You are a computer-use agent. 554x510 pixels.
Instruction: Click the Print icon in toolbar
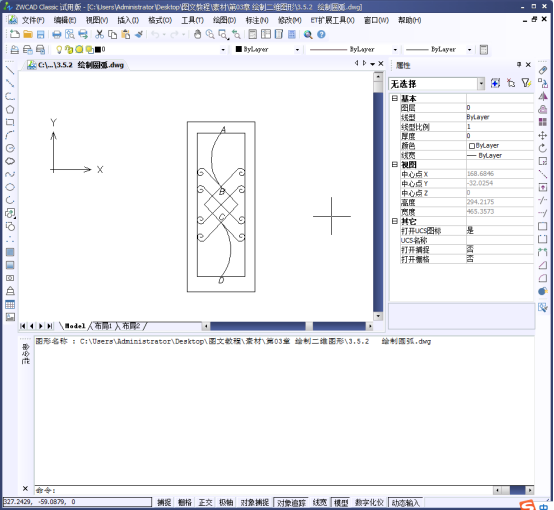57,34
